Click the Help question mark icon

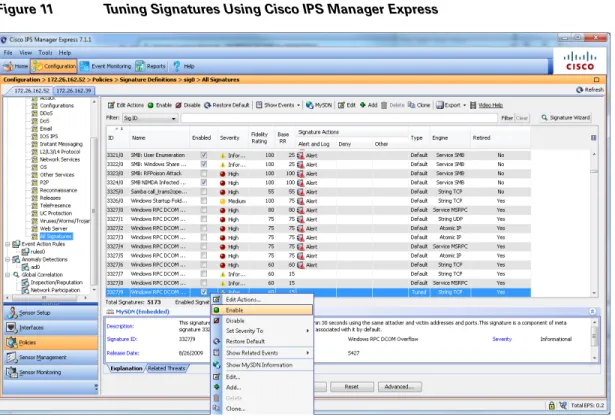pyautogui.click(x=176, y=66)
